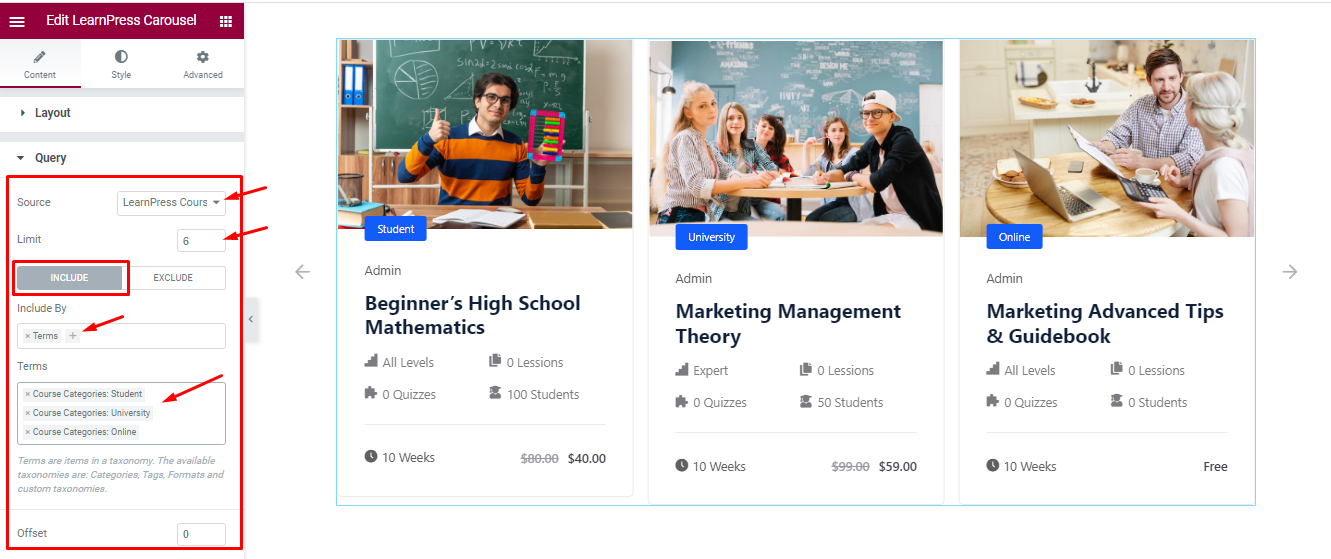The height and width of the screenshot is (559, 1331).
Task: Open the widgets grid panel icon
Action: (x=225, y=20)
